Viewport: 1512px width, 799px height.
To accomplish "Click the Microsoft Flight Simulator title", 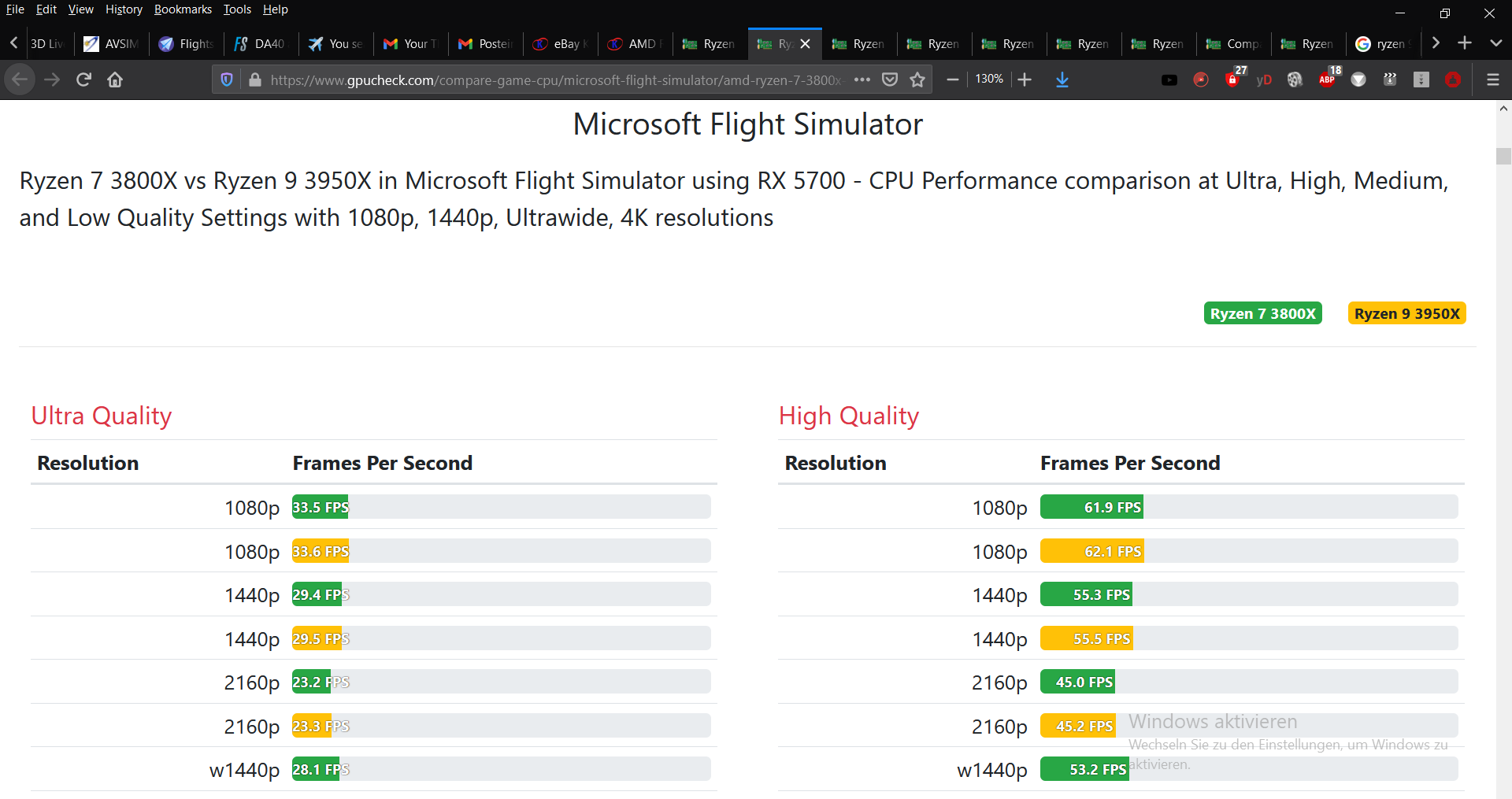I will 747,124.
